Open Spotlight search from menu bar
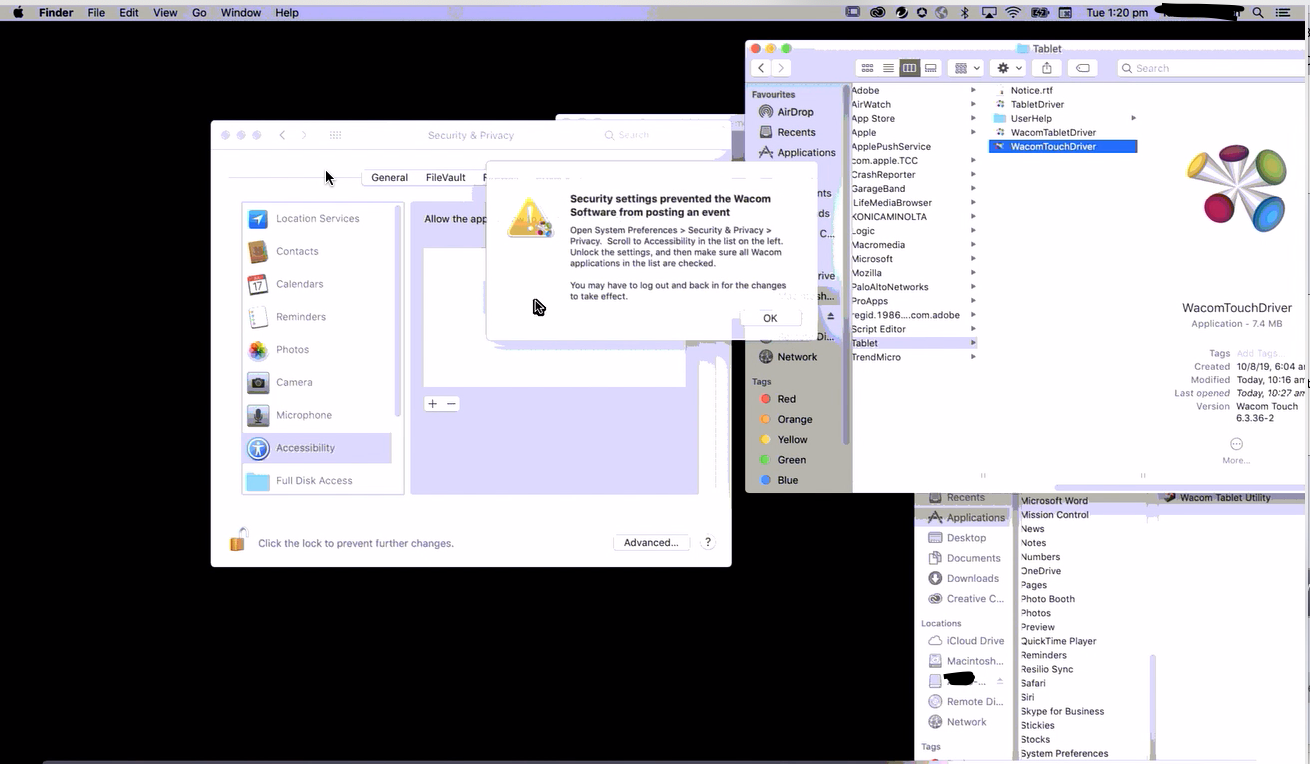Viewport: 1310px width, 764px height. (1258, 12)
